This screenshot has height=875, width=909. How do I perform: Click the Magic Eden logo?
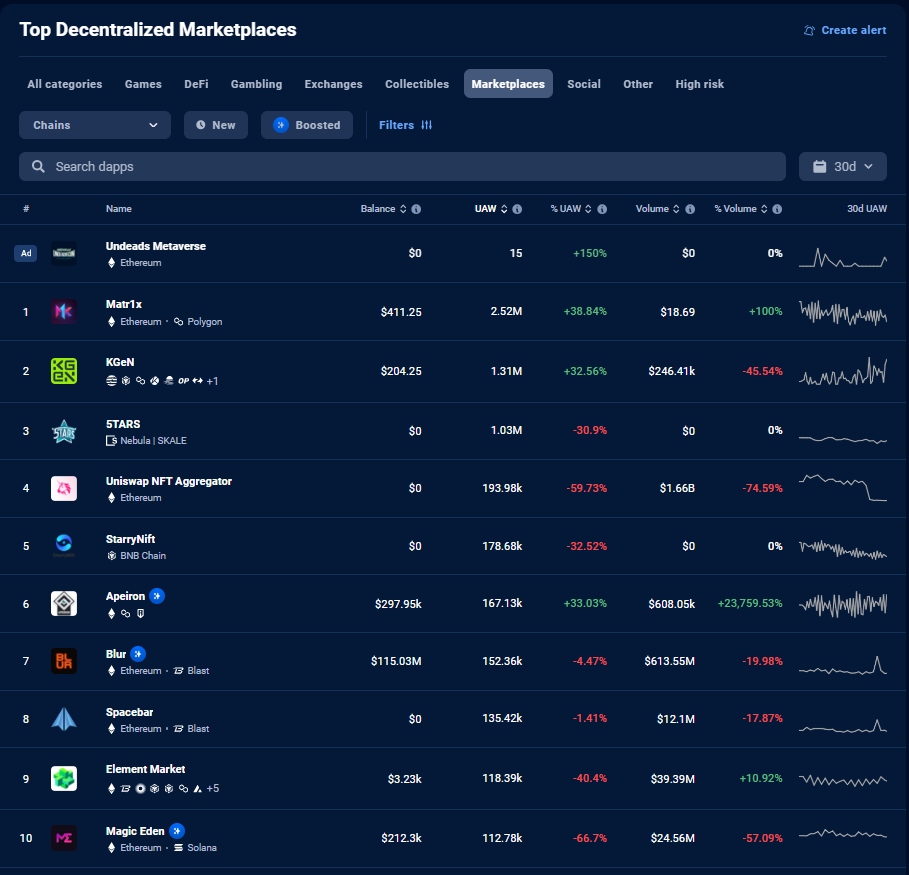(x=64, y=838)
